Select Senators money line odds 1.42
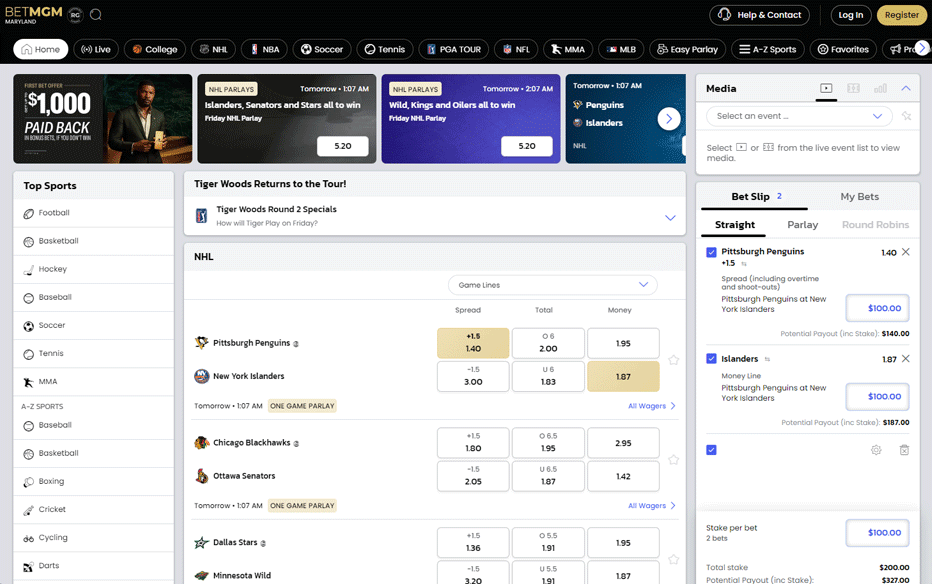Viewport: 932px width, 585px height. point(623,476)
